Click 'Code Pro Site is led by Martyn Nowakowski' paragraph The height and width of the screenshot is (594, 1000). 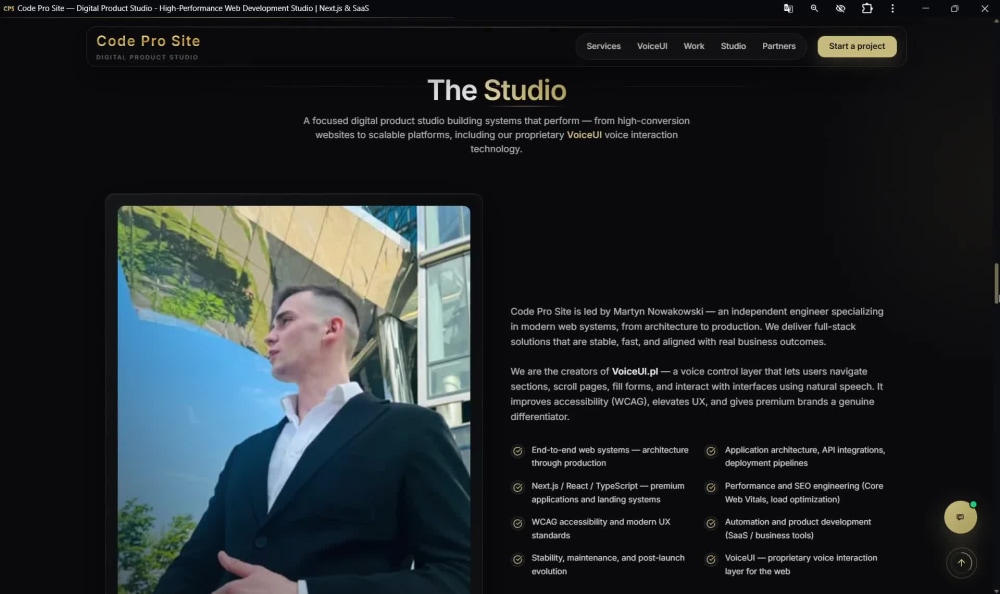697,327
